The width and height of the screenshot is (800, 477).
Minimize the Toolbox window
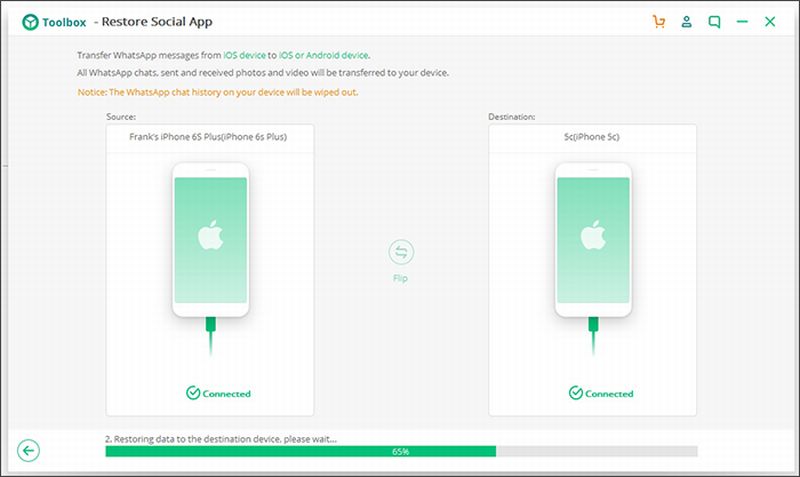pyautogui.click(x=741, y=21)
